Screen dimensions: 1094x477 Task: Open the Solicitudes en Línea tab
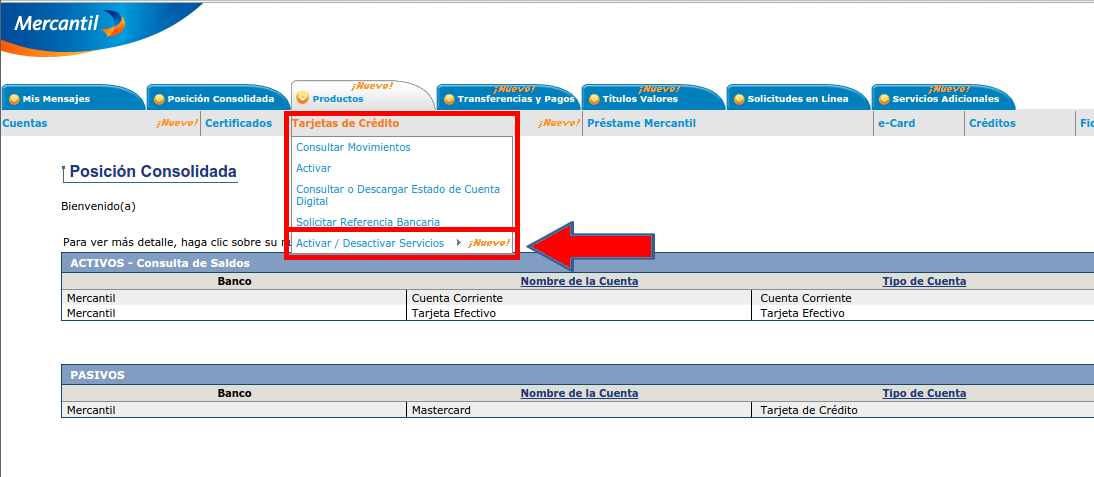click(x=798, y=98)
